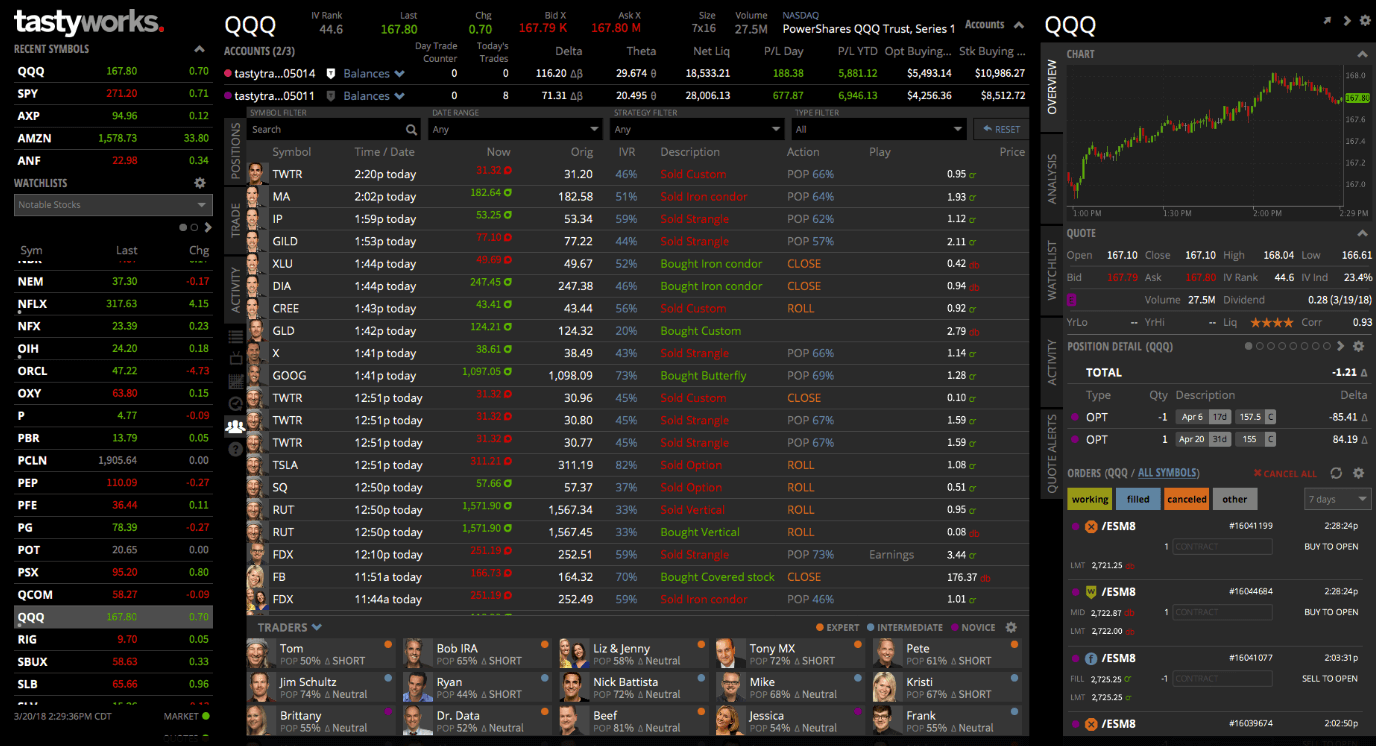
Task: Collapse the Recent Symbols section
Action: [x=199, y=49]
